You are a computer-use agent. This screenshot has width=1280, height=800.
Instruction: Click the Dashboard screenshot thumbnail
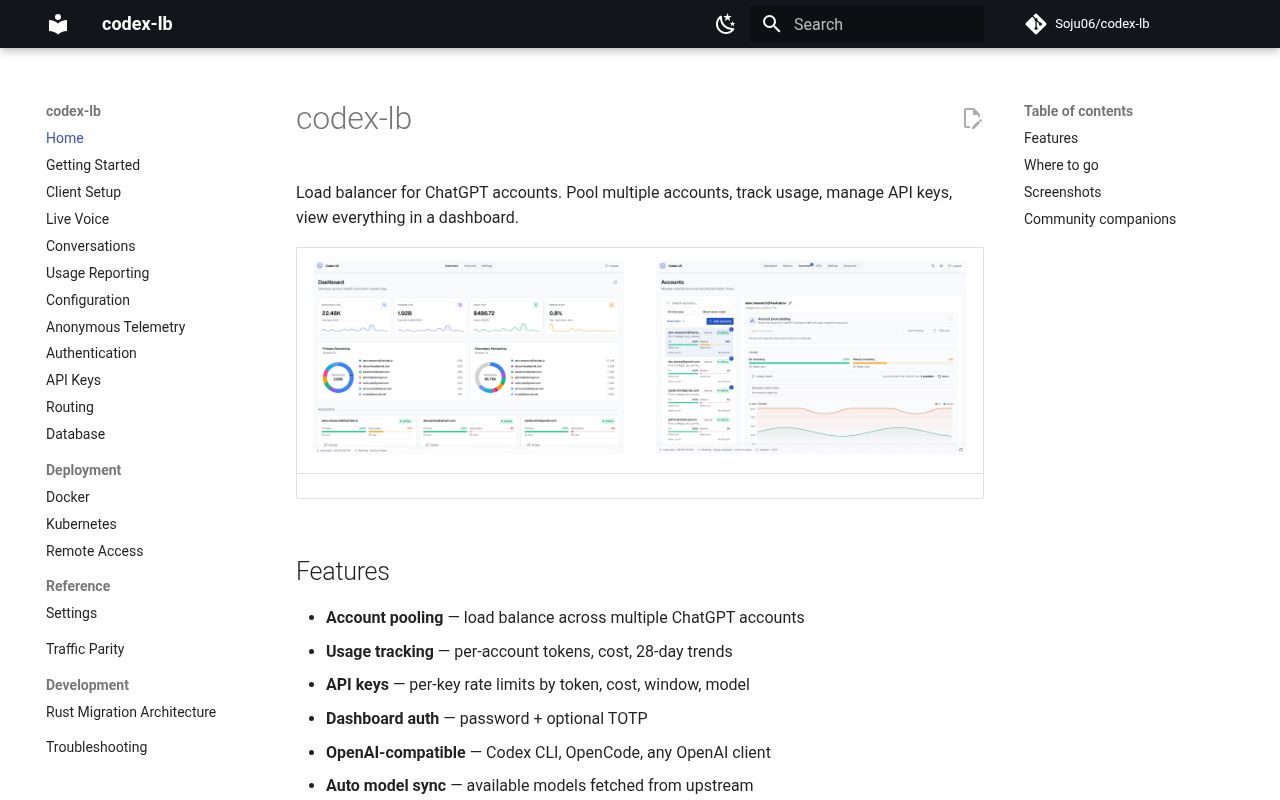pos(468,356)
